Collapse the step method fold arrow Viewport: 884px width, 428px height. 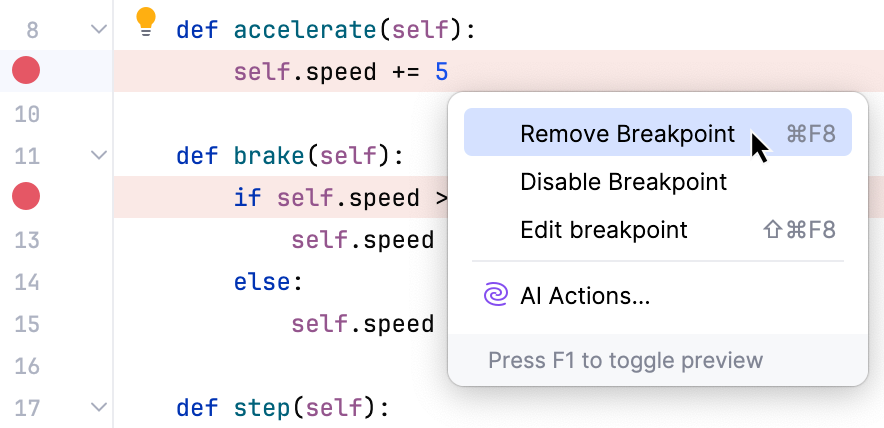pos(98,408)
